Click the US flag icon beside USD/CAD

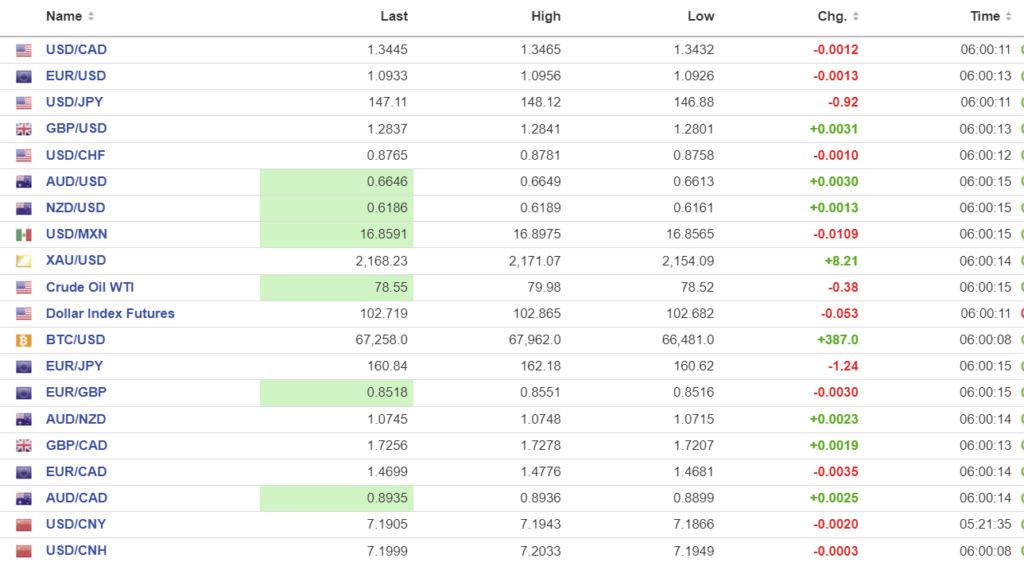(24, 50)
